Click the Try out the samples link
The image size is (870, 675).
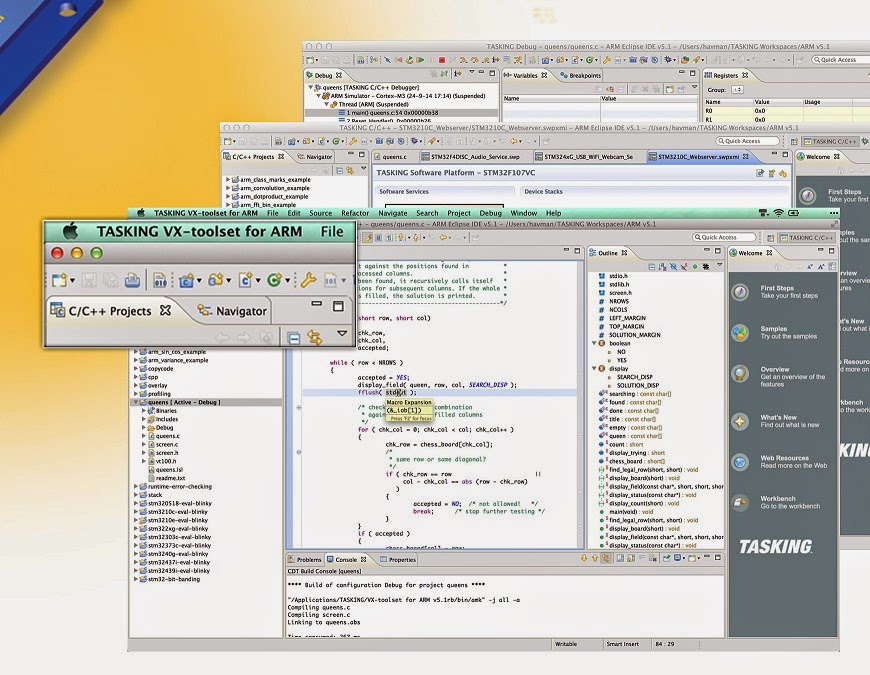[x=789, y=337]
